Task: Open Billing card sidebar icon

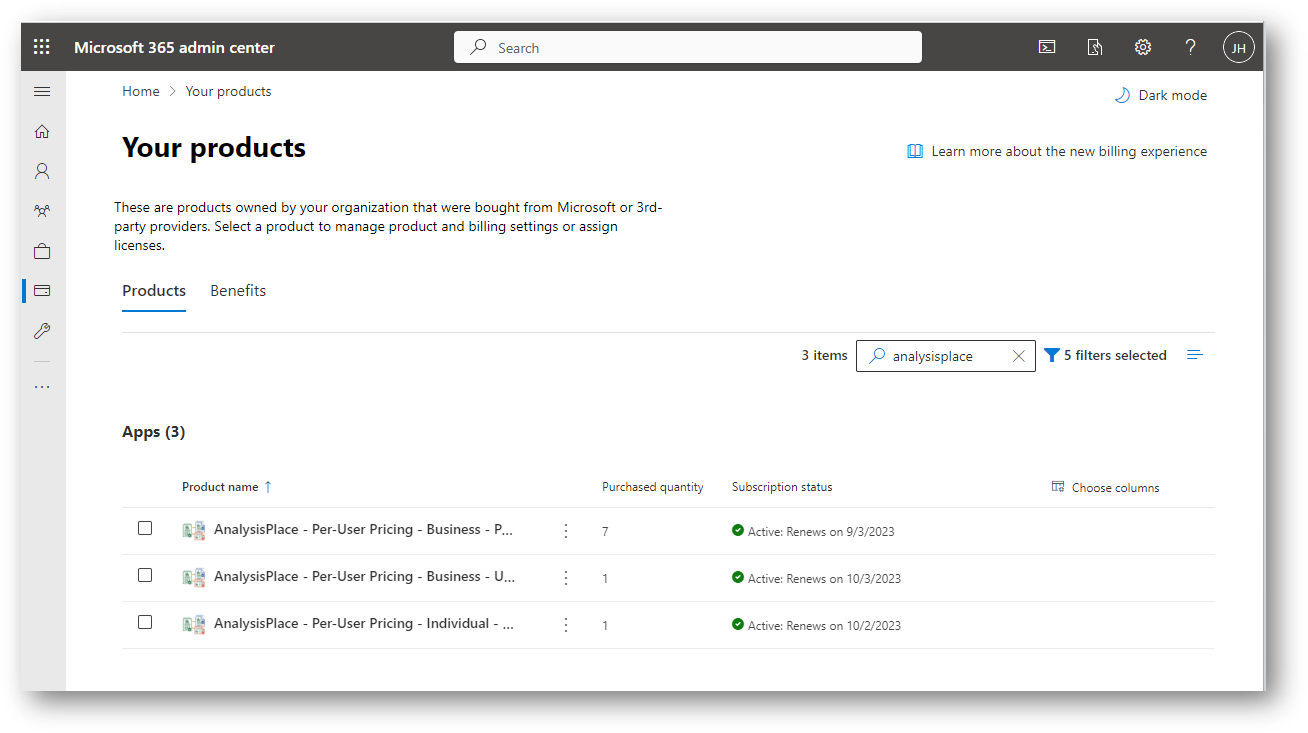Action: coord(42,291)
